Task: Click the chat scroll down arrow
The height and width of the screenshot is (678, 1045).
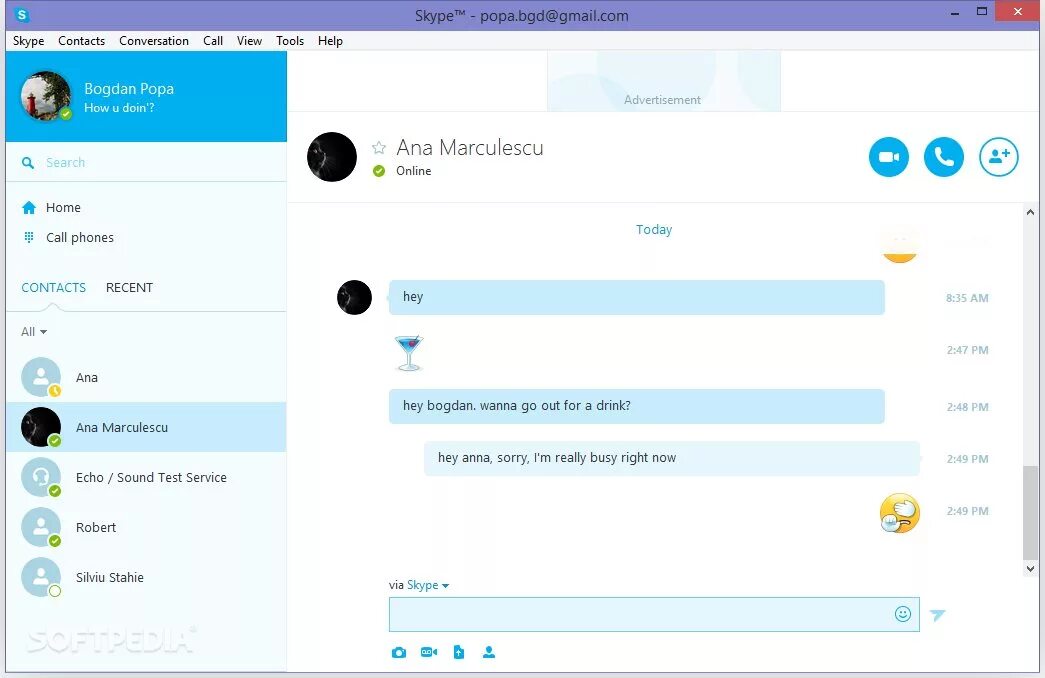Action: tap(1030, 569)
